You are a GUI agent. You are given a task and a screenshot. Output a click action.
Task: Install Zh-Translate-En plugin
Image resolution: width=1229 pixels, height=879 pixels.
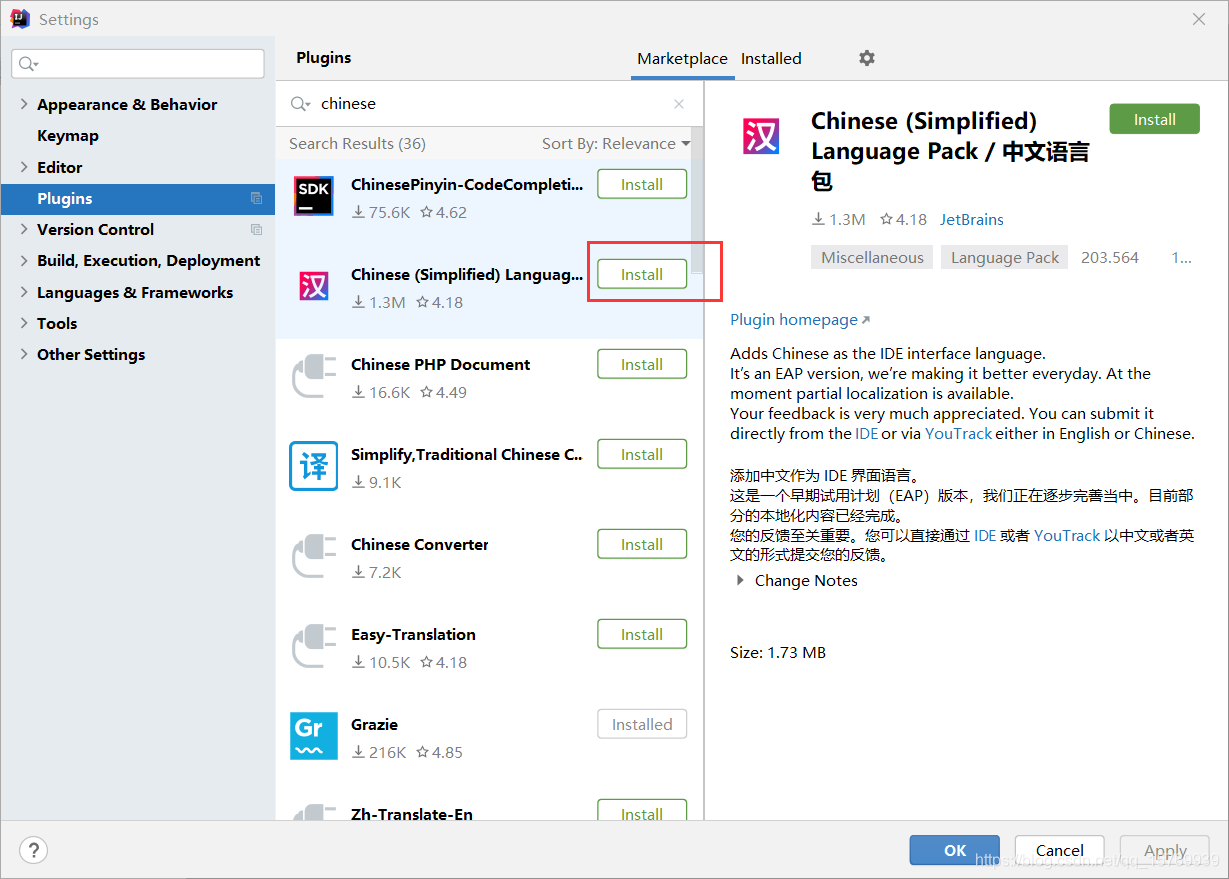pyautogui.click(x=642, y=810)
